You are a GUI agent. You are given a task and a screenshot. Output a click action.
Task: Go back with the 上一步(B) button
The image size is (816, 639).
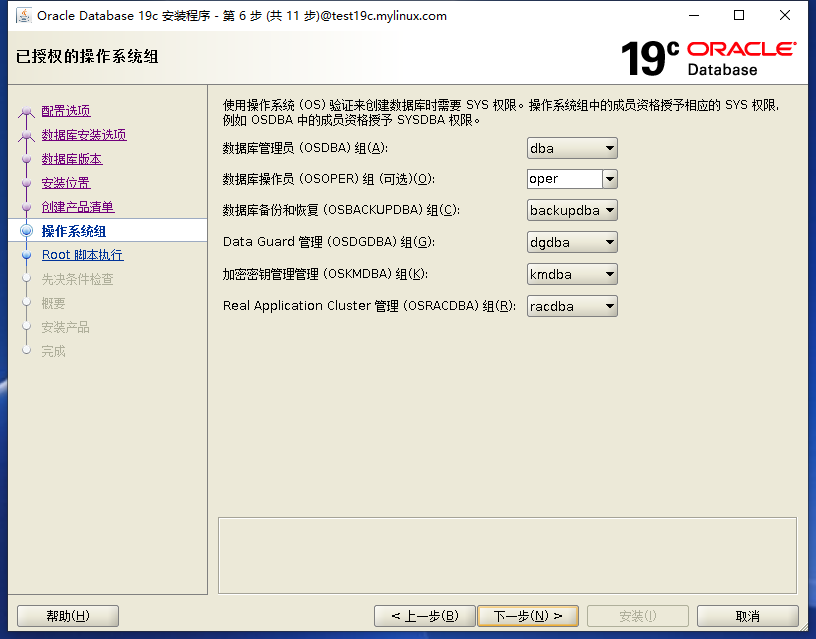coord(425,616)
